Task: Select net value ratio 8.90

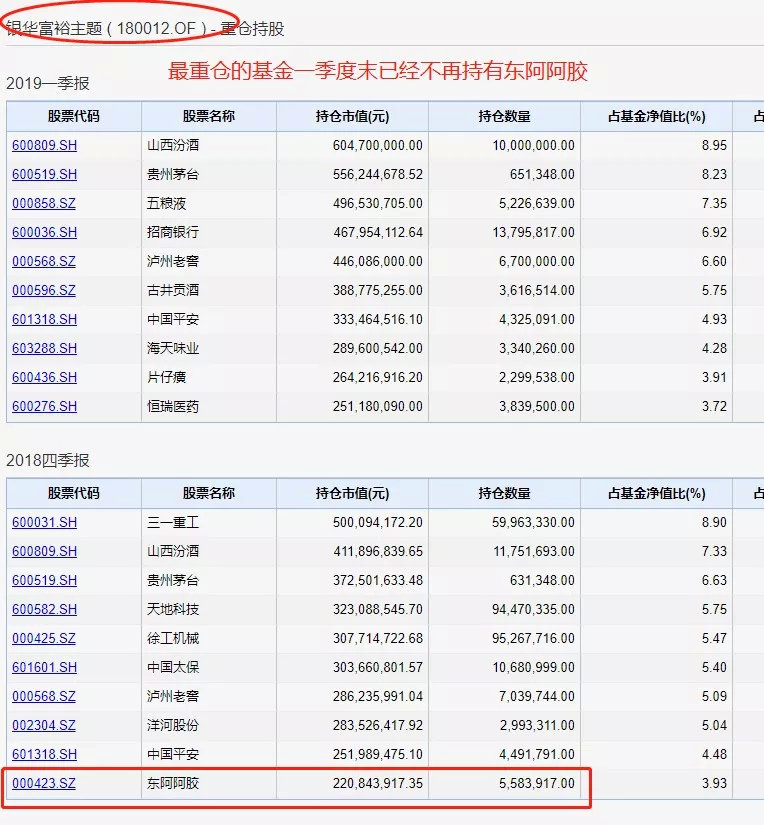Action: coord(714,522)
